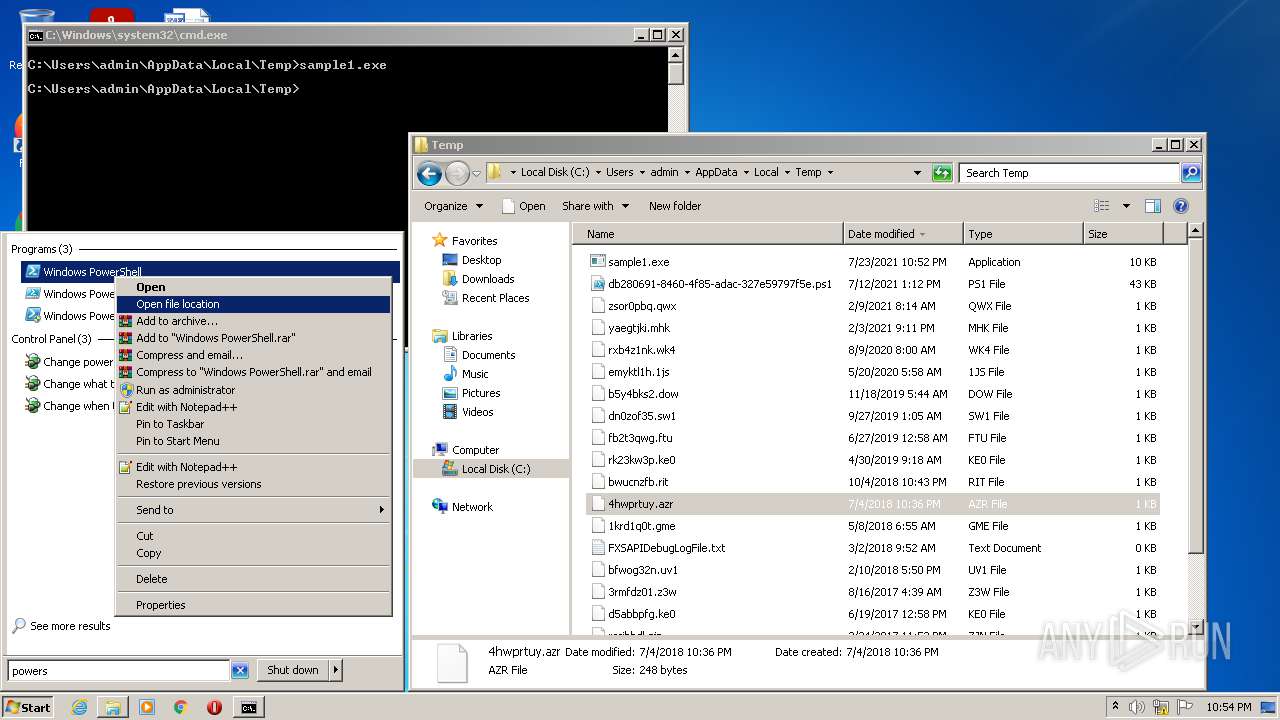This screenshot has width=1280, height=720.
Task: Click the Search Temp input field
Action: click(1069, 173)
